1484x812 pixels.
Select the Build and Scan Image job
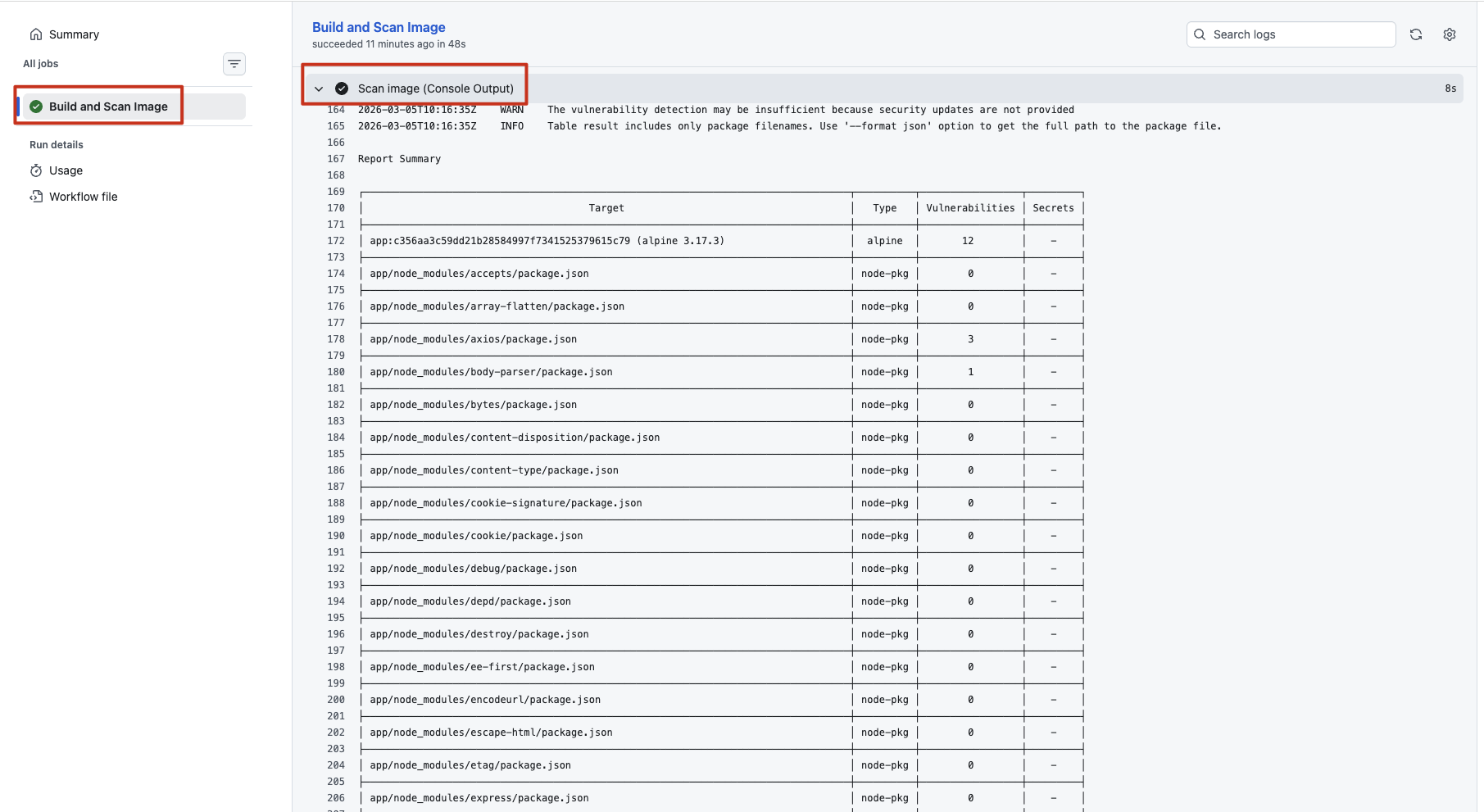pyautogui.click(x=108, y=107)
